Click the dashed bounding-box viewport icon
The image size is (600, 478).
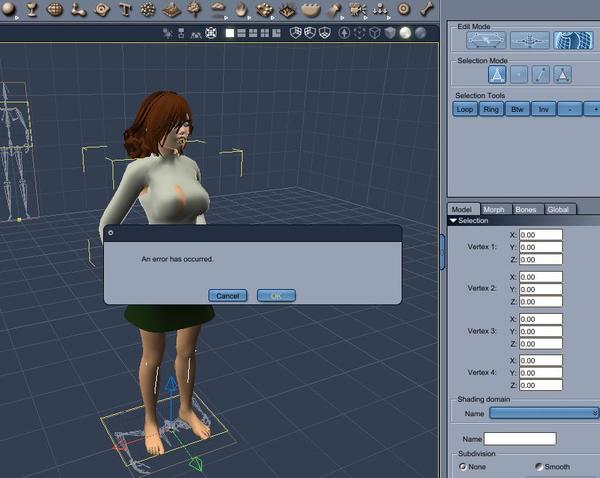pos(359,33)
